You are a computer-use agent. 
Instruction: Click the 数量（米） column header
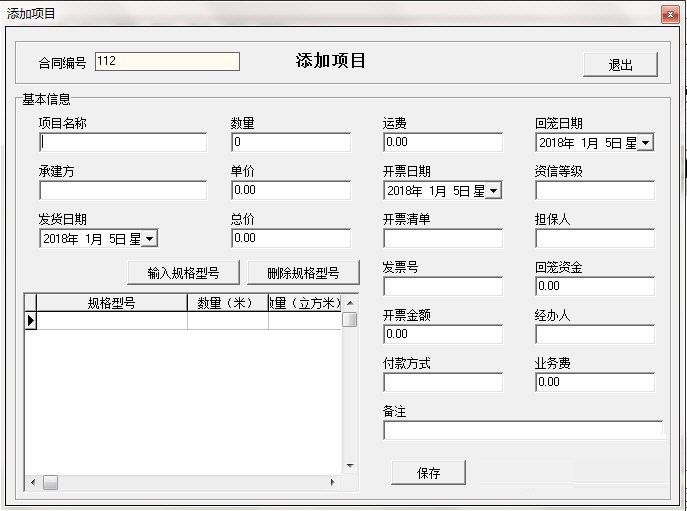(x=228, y=303)
